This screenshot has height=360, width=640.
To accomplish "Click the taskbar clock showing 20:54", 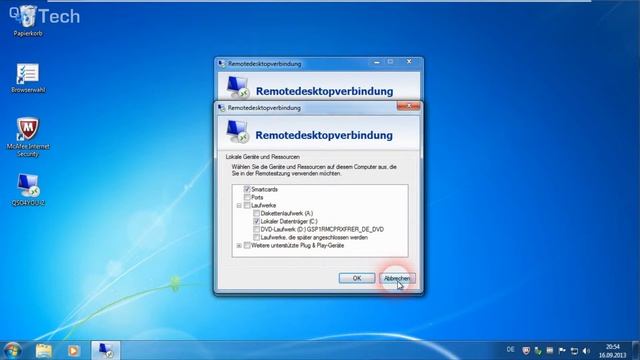I will point(613,351).
